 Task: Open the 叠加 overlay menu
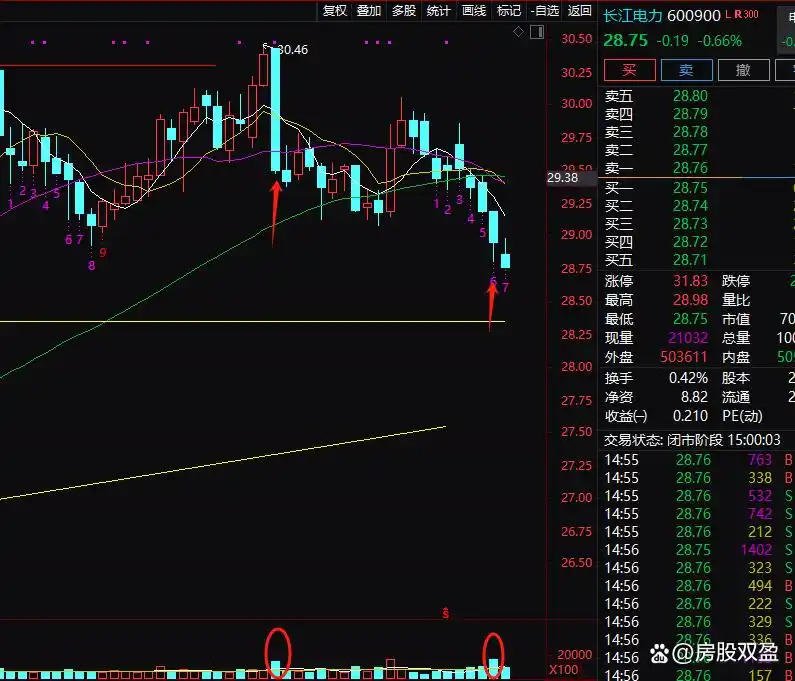click(369, 11)
